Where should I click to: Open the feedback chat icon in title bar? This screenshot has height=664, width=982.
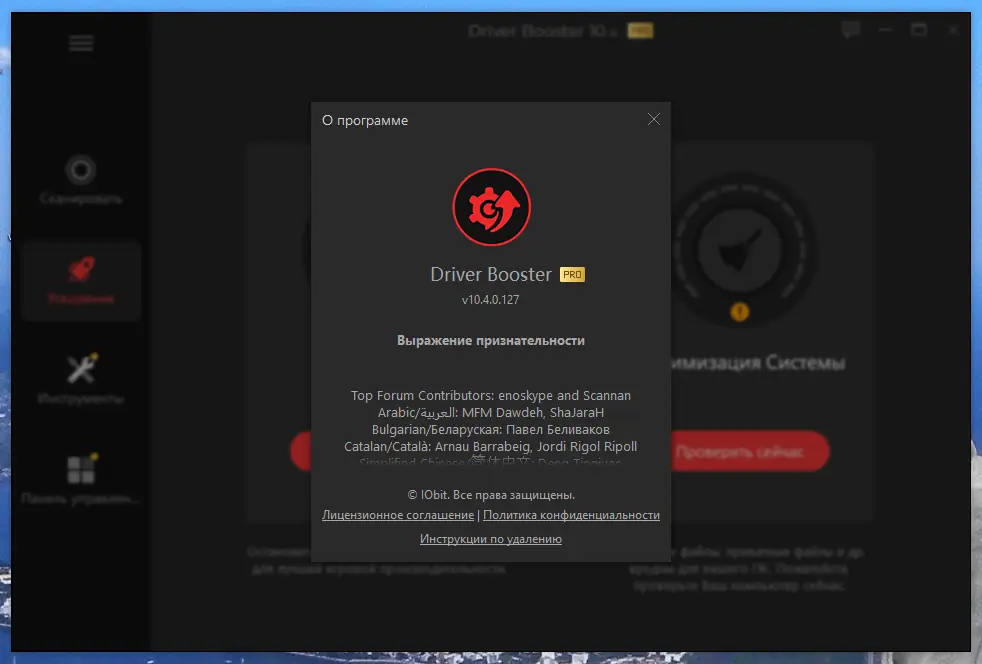[x=850, y=29]
